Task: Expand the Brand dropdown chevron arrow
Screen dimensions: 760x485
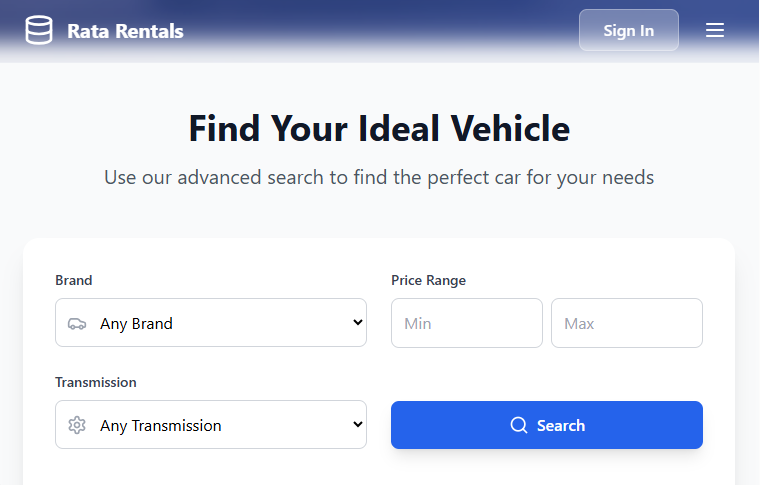Action: click(x=358, y=322)
